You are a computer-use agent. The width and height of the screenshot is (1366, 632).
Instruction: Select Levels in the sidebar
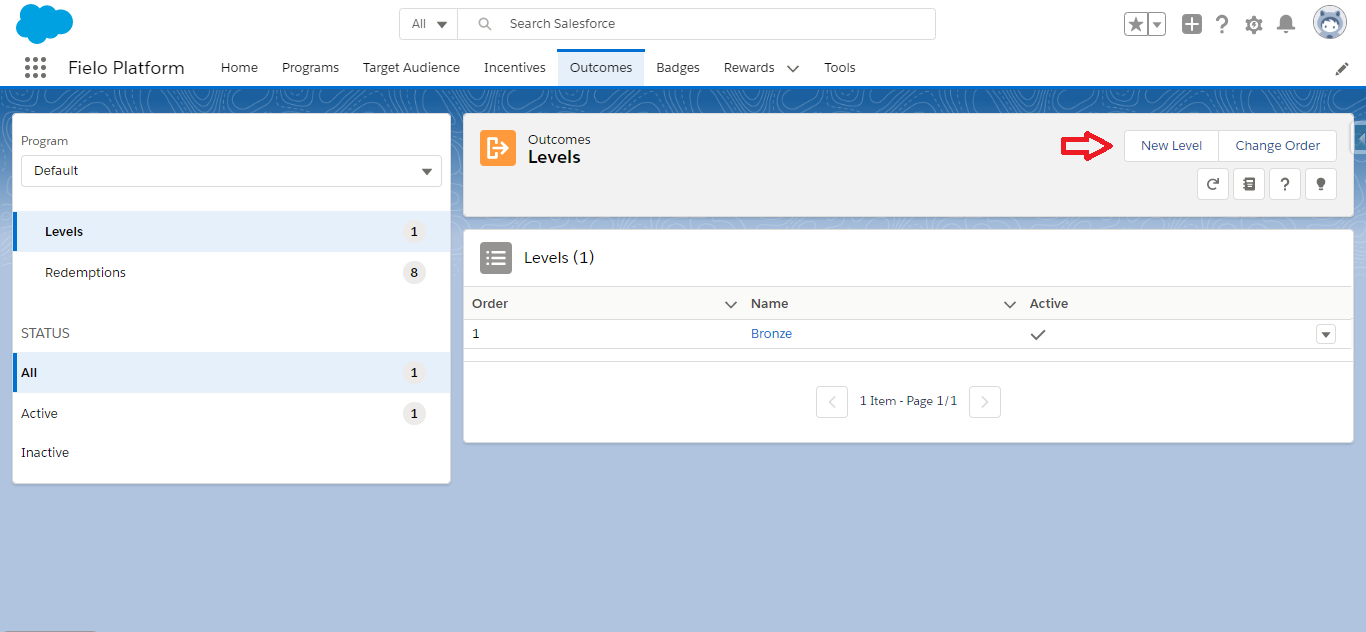pyautogui.click(x=231, y=232)
